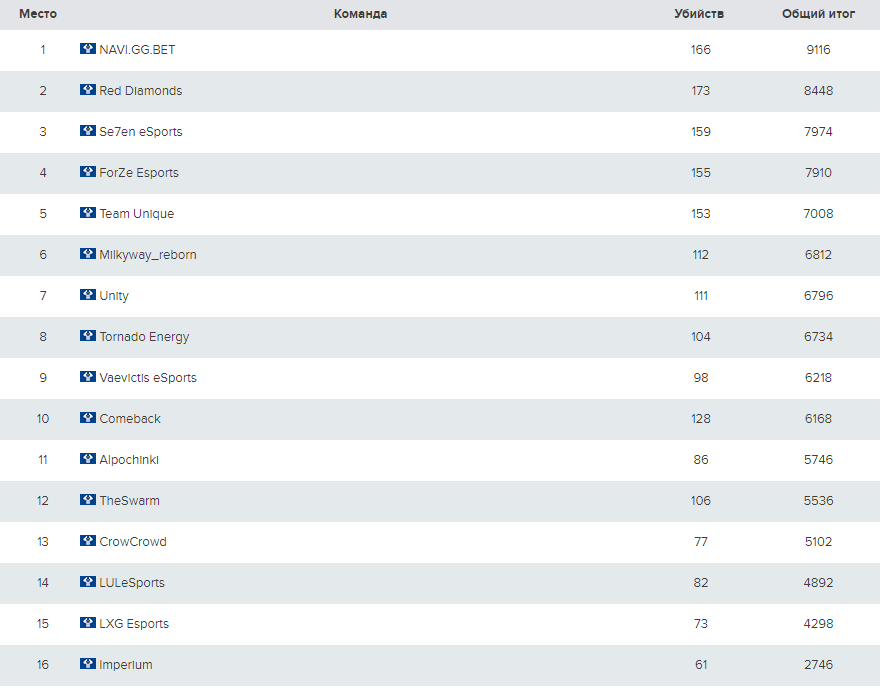Click the Команда column header
The height and width of the screenshot is (691, 882).
pyautogui.click(x=361, y=14)
